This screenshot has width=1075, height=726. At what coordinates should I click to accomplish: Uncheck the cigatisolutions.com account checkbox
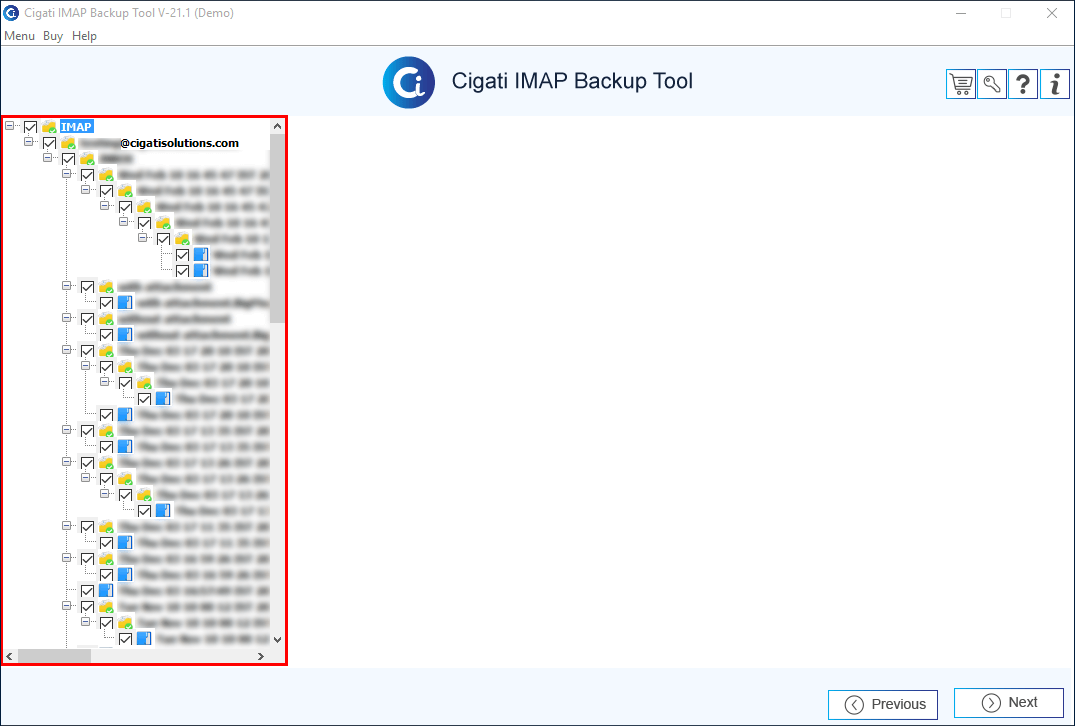[49, 143]
